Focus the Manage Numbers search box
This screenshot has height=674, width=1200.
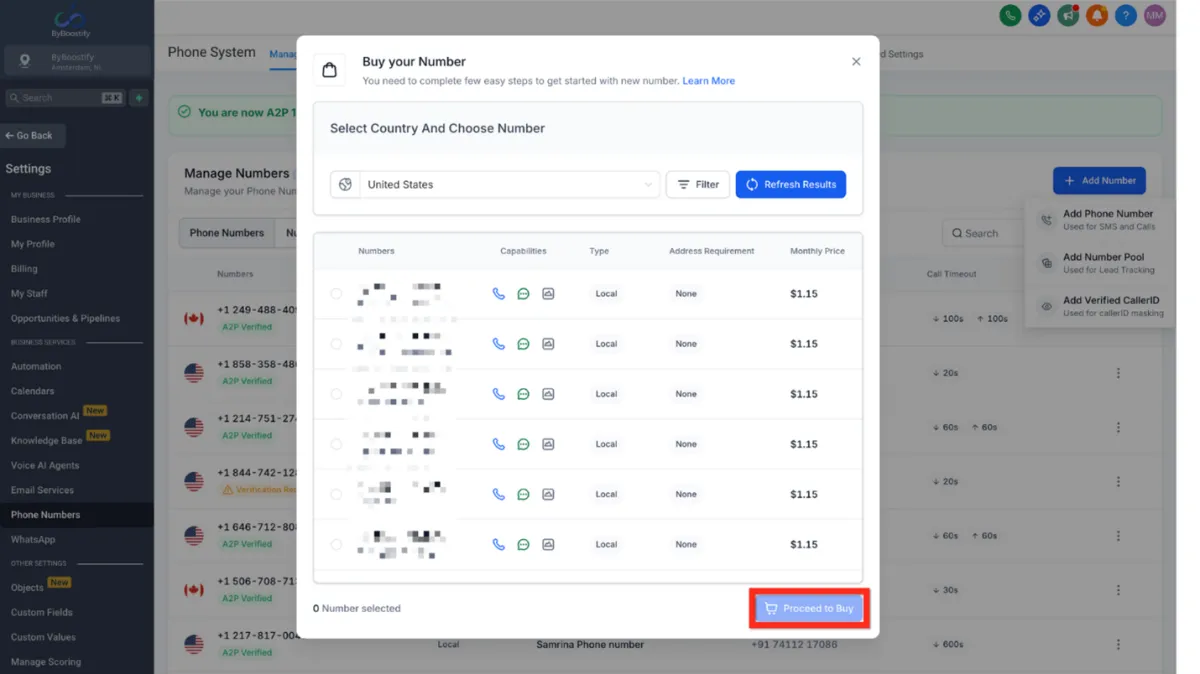[985, 233]
